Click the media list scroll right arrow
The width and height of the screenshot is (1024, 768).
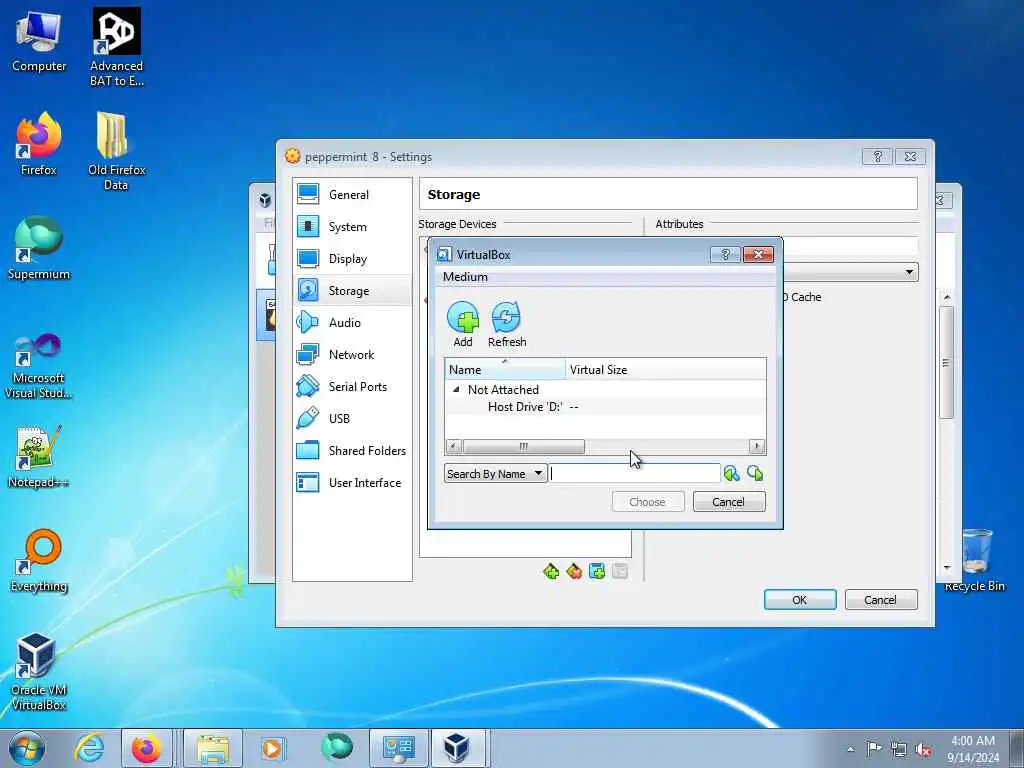[x=757, y=447]
